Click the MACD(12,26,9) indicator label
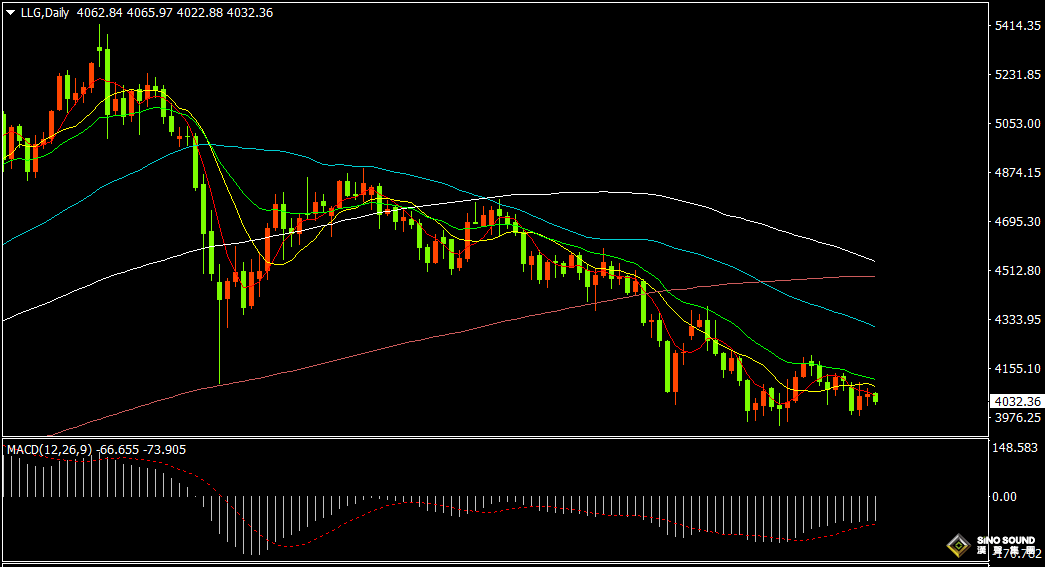1045x567 pixels. click(50, 450)
